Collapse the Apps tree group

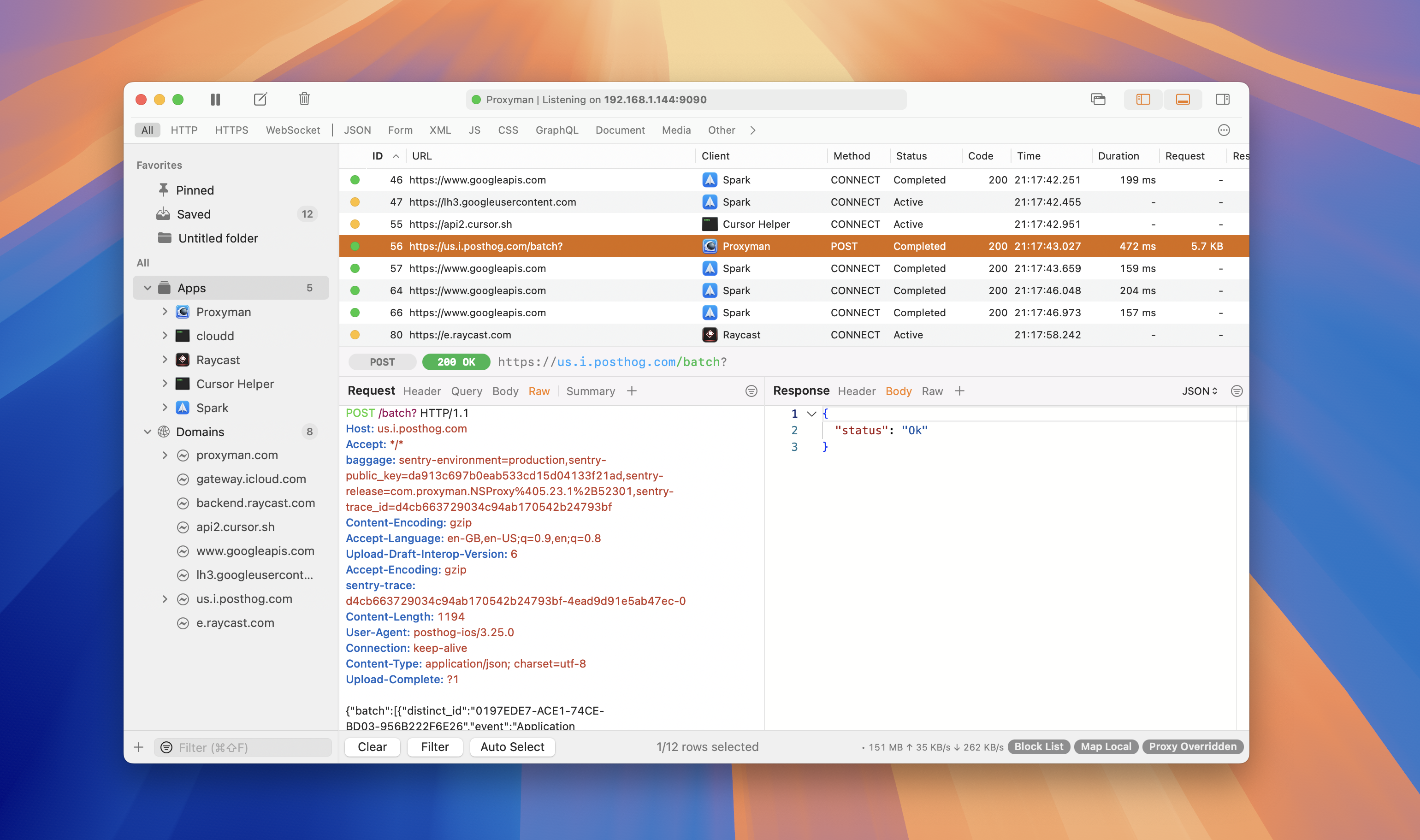click(x=147, y=288)
